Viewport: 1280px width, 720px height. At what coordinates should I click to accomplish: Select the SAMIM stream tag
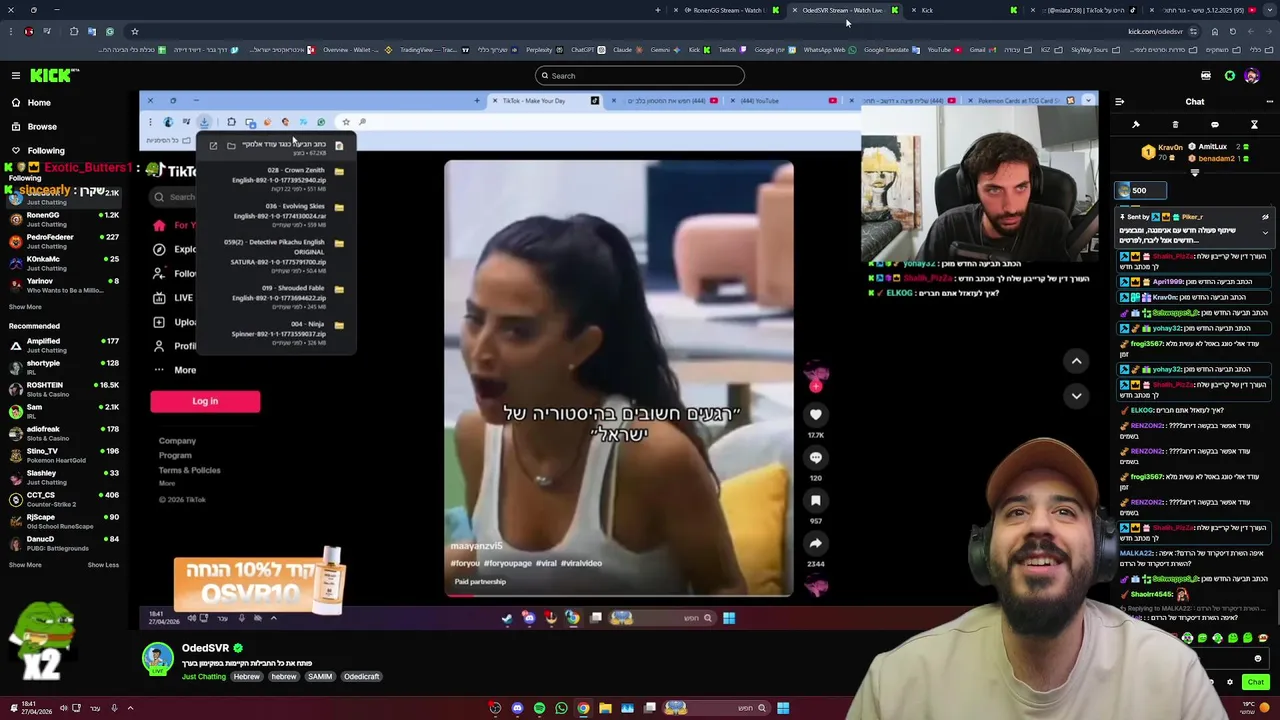[319, 677]
